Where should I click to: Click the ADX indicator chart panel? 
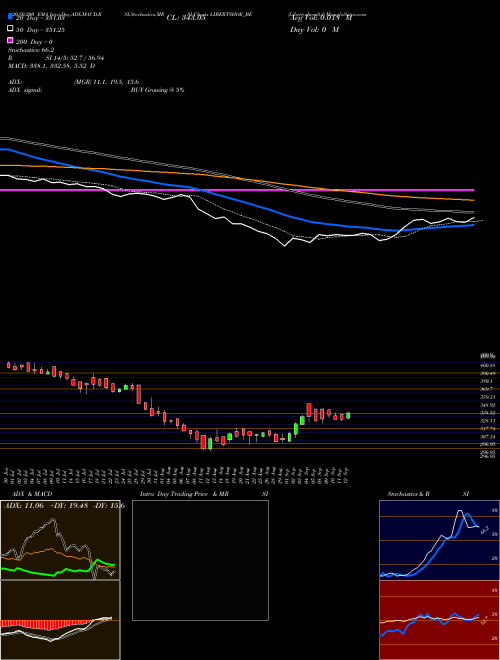pyautogui.click(x=60, y=540)
